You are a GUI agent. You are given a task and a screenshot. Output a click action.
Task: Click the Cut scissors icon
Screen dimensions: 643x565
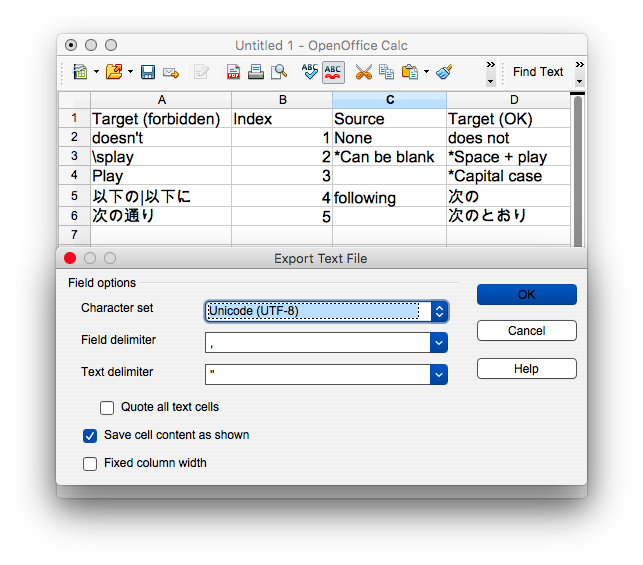tap(364, 72)
